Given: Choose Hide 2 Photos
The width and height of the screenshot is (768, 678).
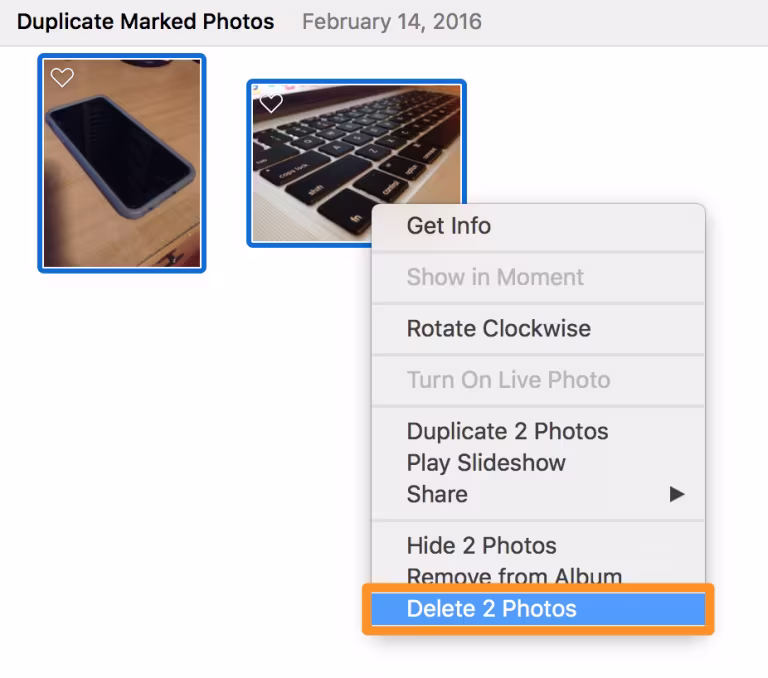Looking at the screenshot, I should (x=481, y=546).
